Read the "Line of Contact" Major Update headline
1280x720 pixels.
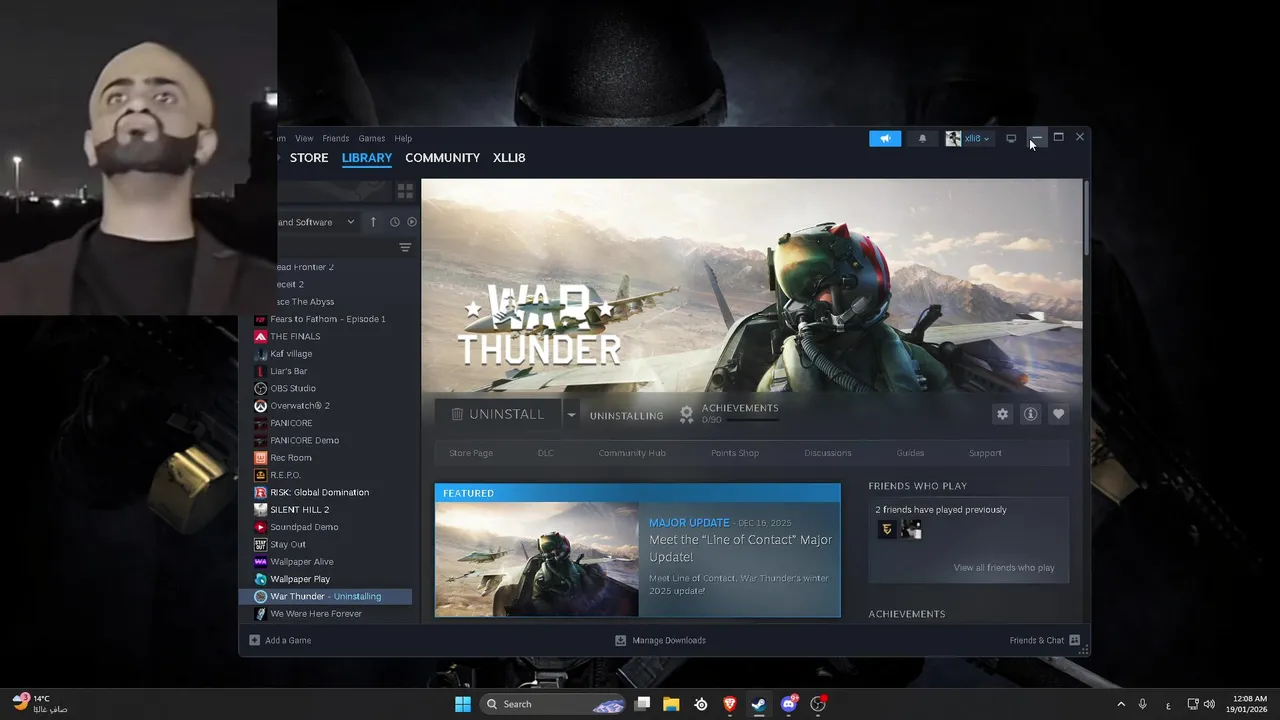(740, 548)
